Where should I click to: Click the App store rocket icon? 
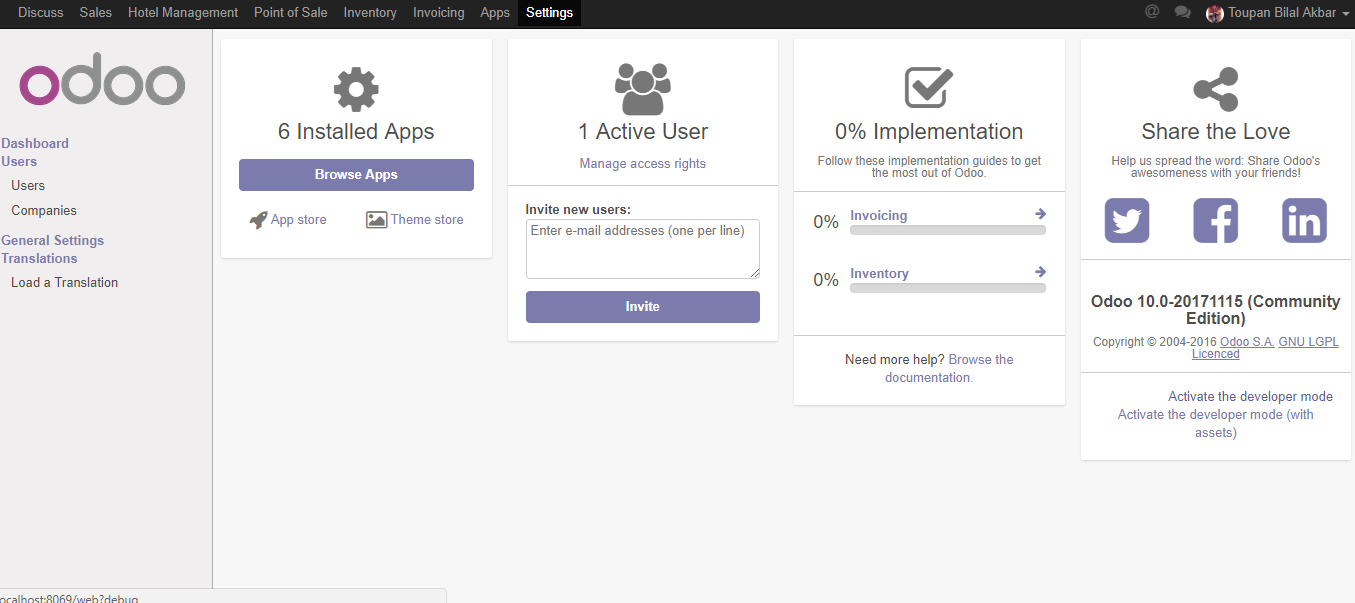tap(258, 219)
